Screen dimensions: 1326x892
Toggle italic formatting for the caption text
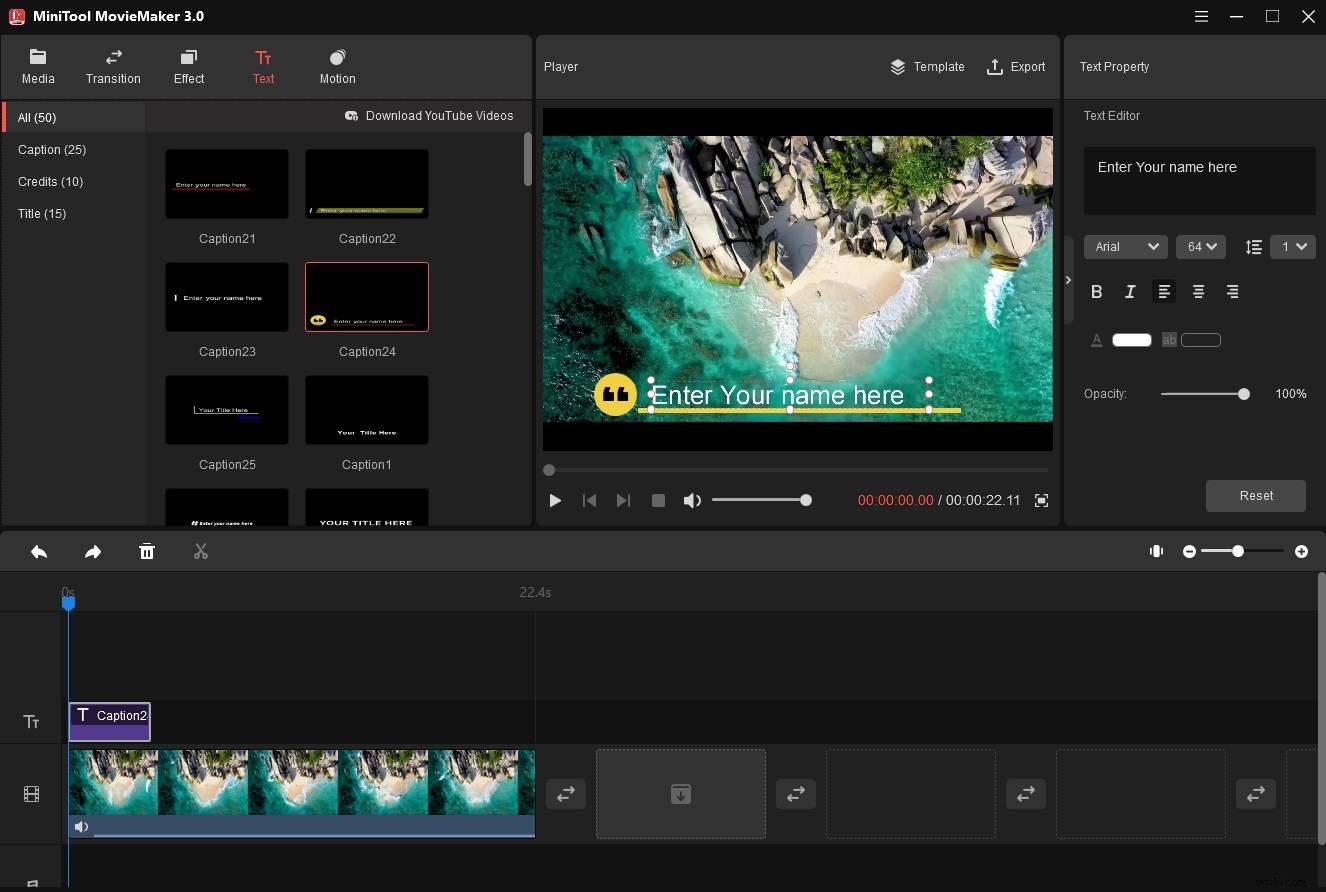click(1130, 291)
